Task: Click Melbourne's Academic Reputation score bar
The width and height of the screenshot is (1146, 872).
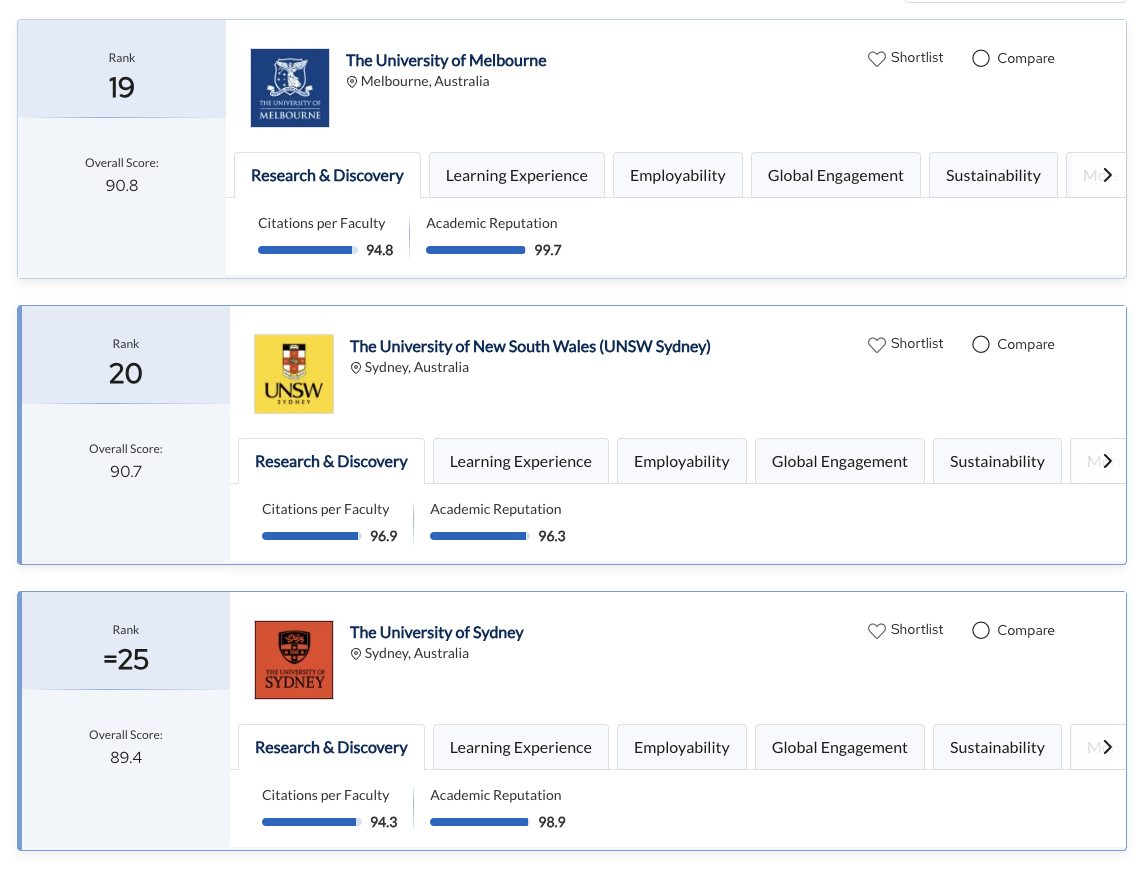Action: (476, 250)
